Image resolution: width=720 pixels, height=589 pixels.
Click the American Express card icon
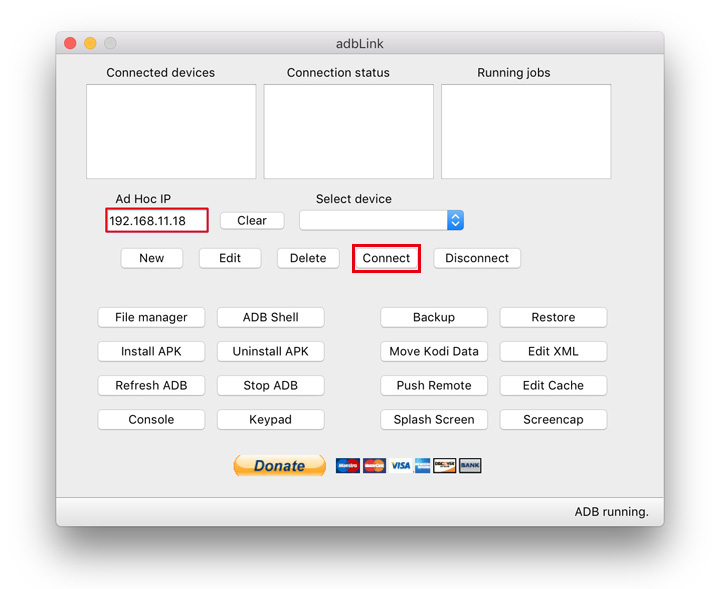click(x=422, y=466)
